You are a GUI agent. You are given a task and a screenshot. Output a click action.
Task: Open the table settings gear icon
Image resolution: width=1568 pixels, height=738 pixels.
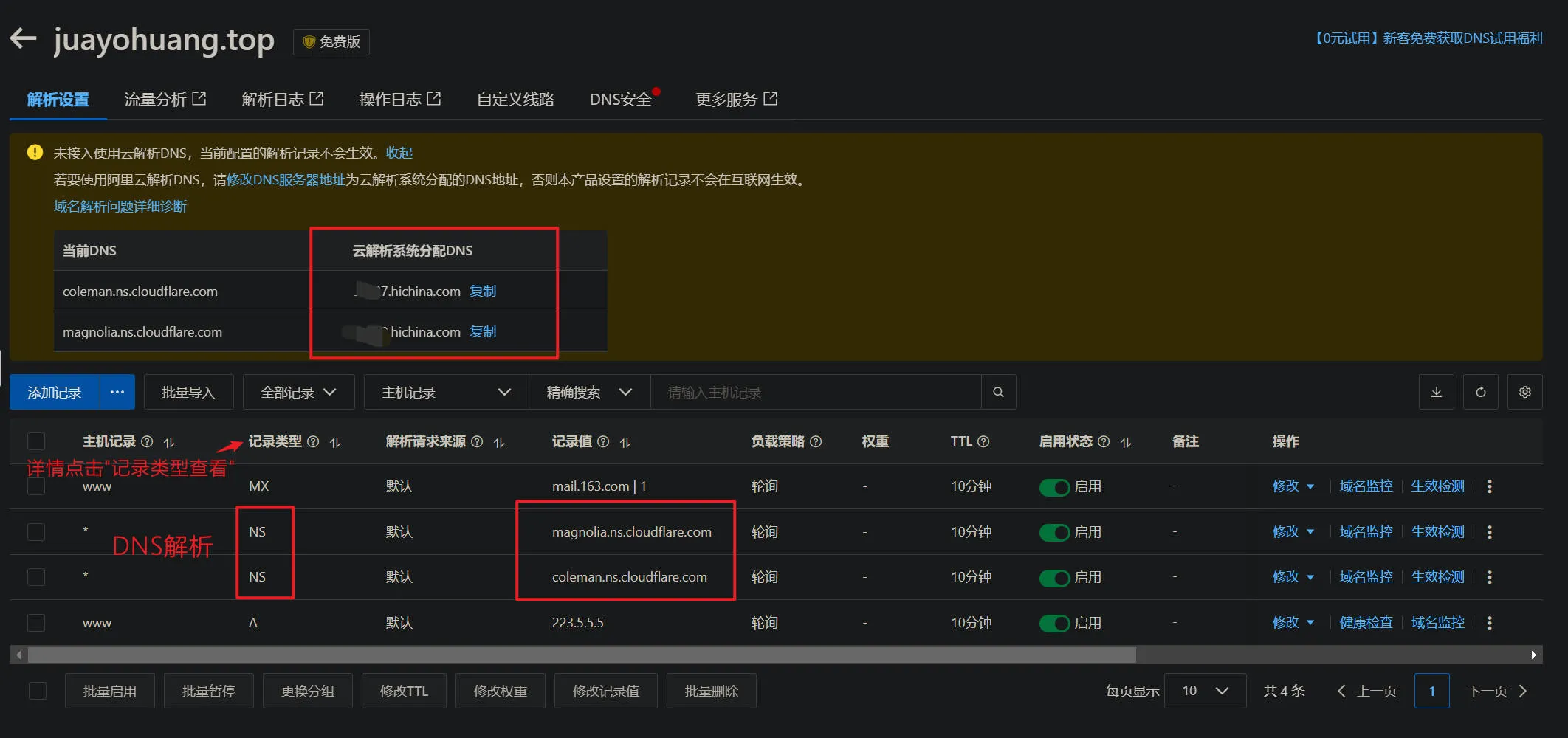tap(1524, 392)
